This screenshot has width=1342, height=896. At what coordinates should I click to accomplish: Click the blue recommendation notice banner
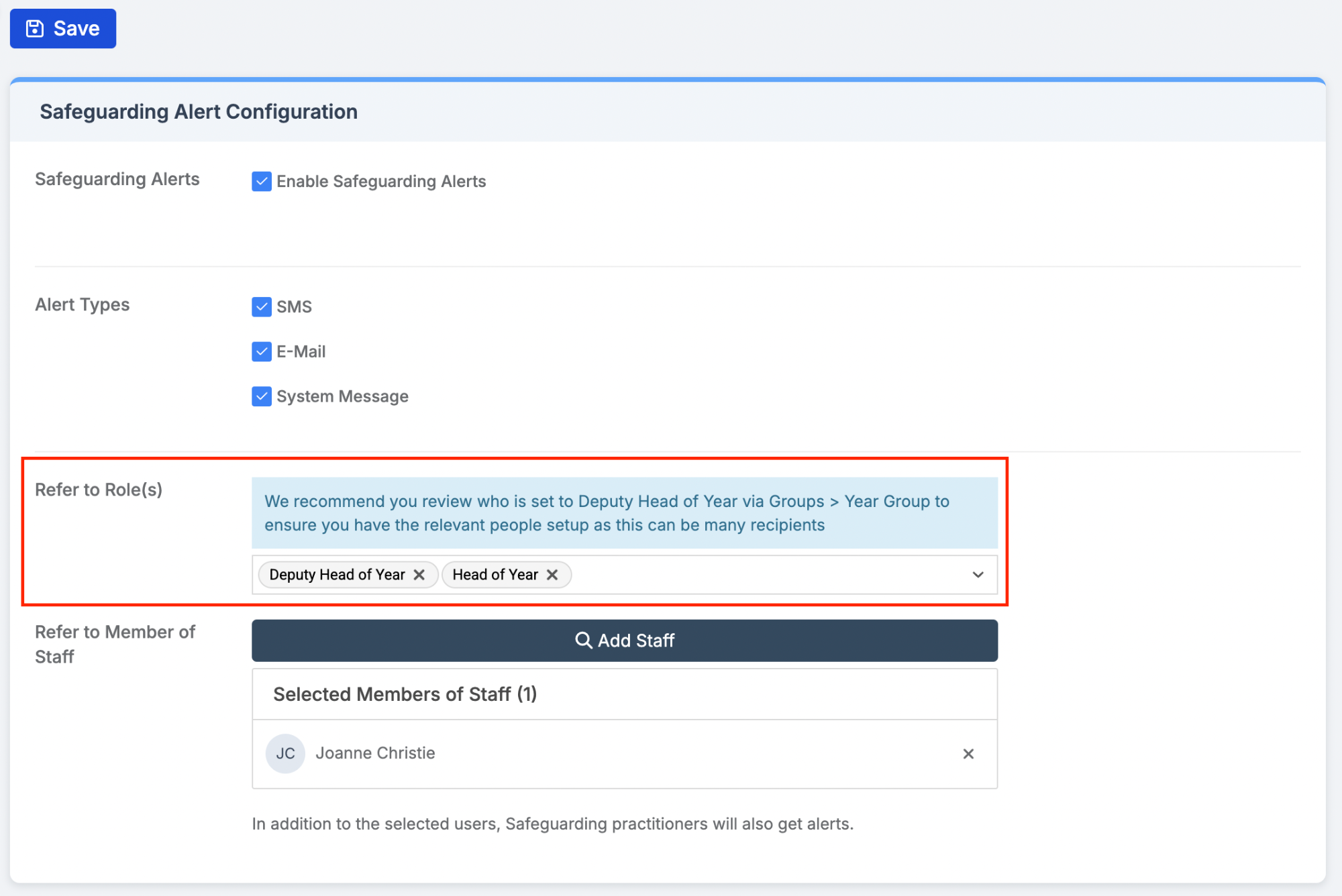click(x=624, y=512)
